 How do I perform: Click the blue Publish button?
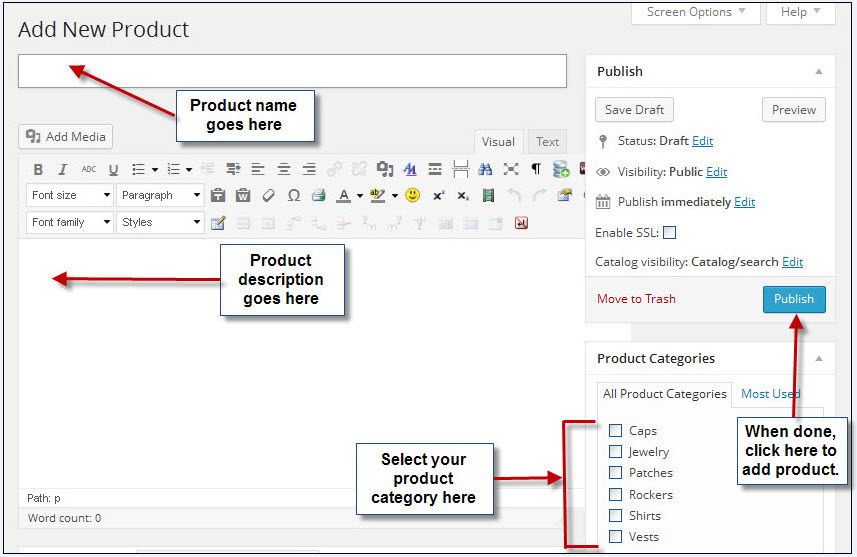[794, 299]
